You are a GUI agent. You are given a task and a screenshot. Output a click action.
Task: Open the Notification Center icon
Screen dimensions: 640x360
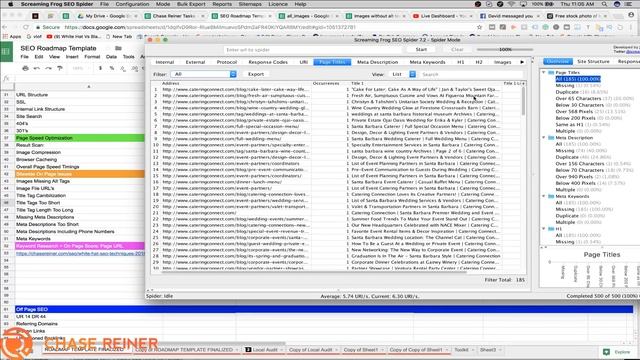tap(629, 4)
